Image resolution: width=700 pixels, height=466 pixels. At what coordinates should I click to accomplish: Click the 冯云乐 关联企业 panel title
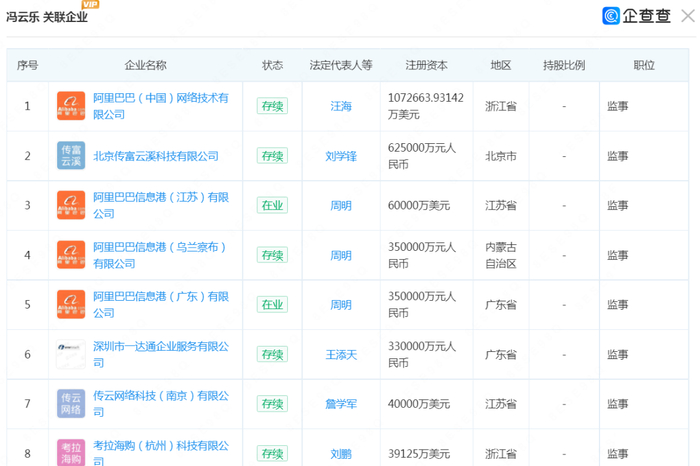[x=47, y=17]
